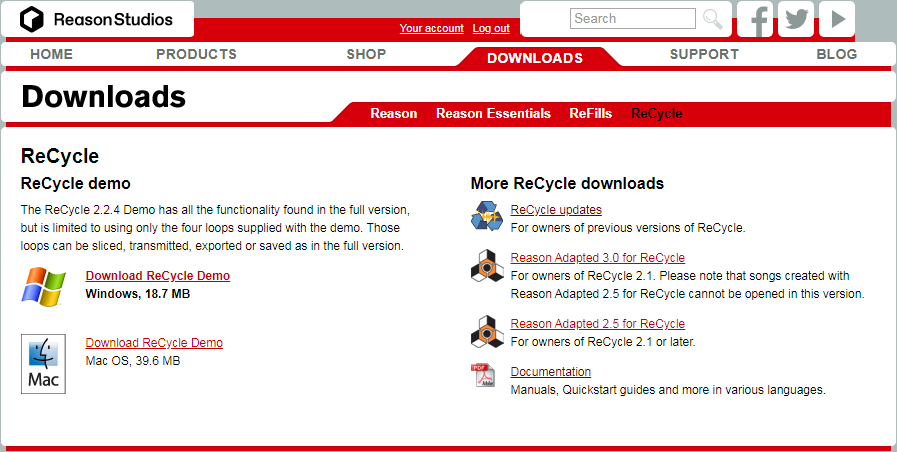Click the Mac Finder icon
The height and width of the screenshot is (452, 897).
click(43, 364)
